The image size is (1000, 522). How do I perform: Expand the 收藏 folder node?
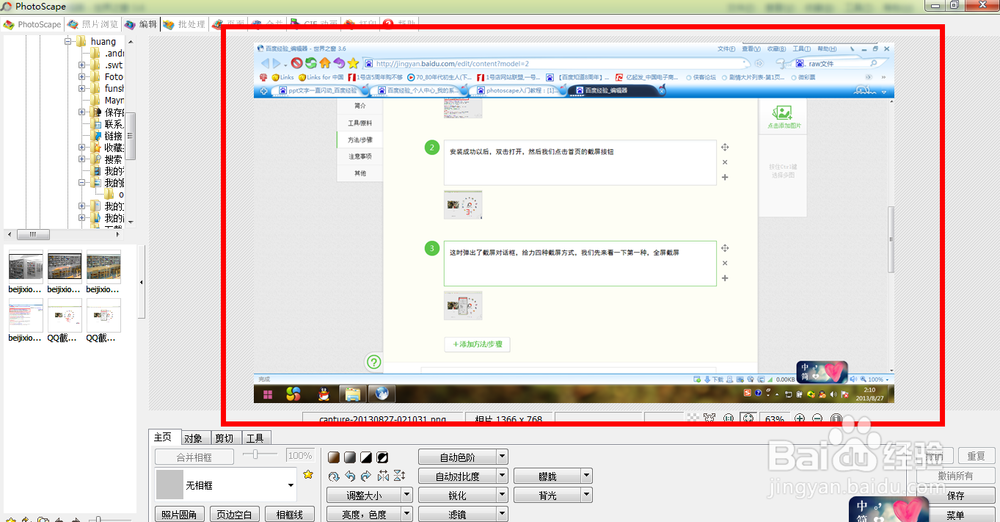click(x=82, y=147)
